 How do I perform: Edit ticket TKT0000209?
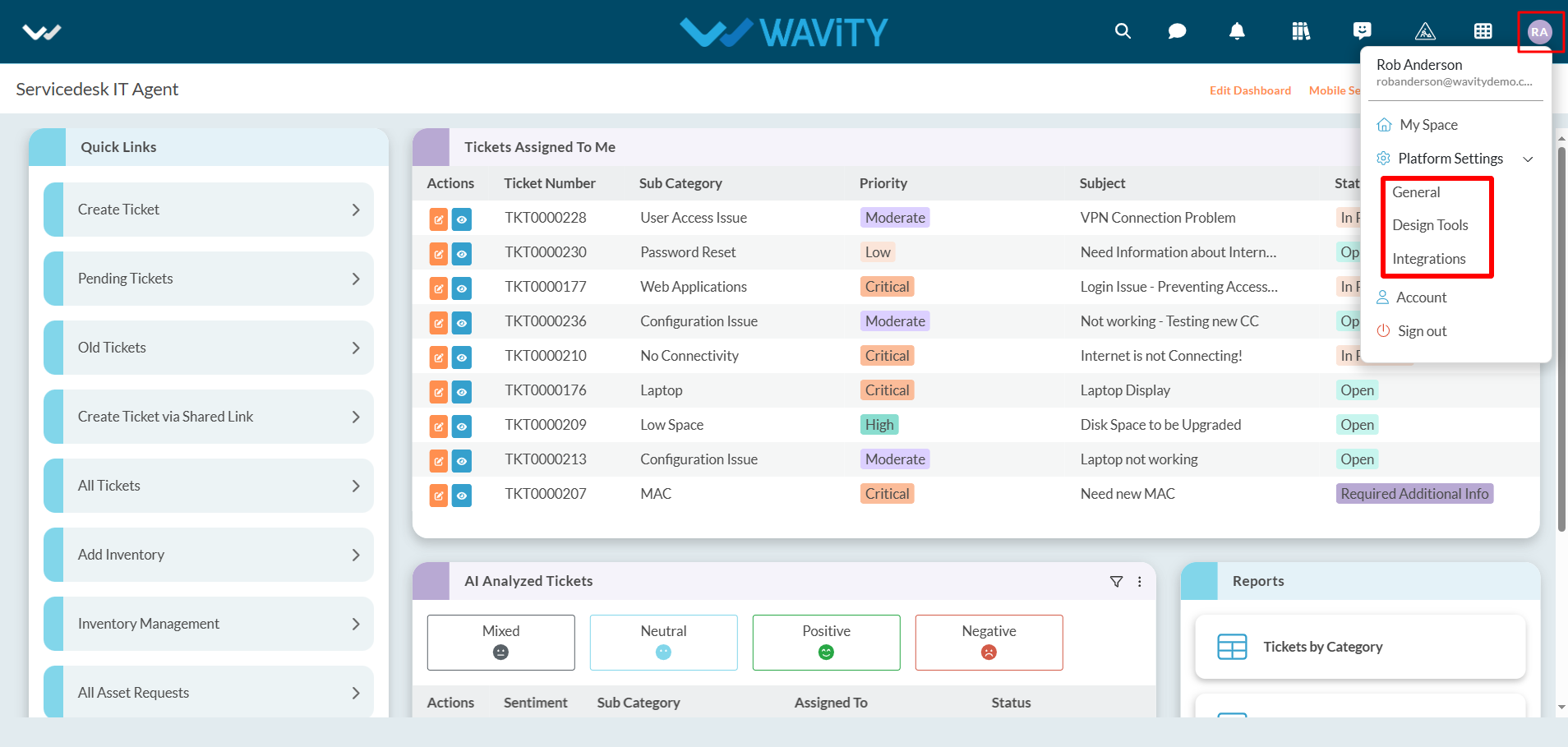tap(439, 427)
